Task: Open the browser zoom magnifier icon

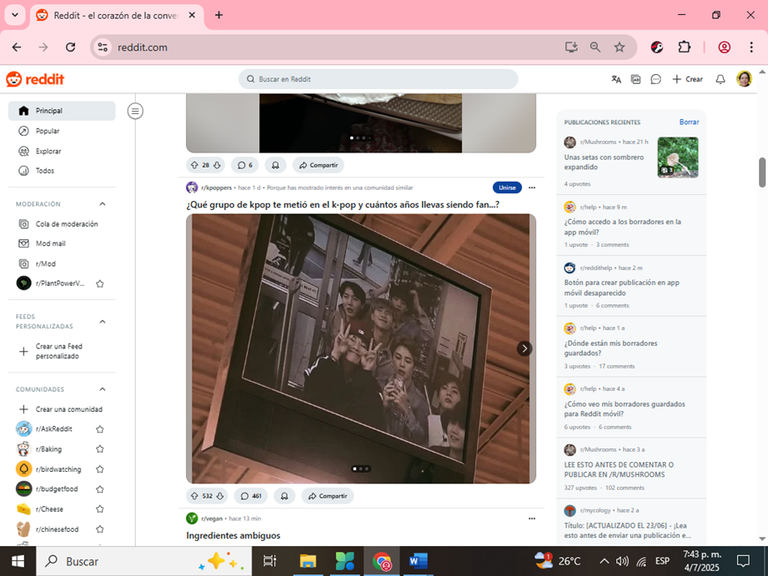Action: (x=595, y=47)
